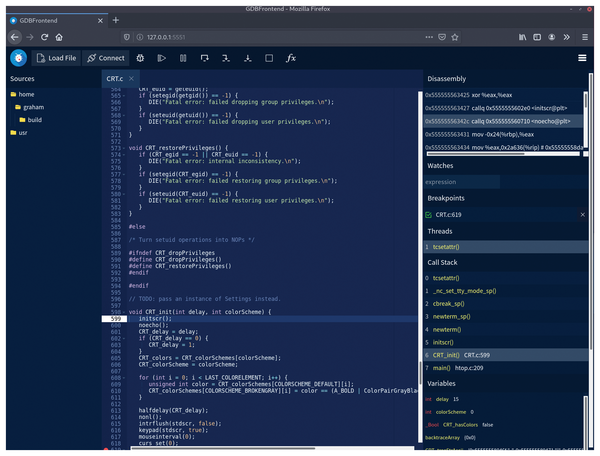Click the disassembly horizontal scrollbar

pos(476,154)
